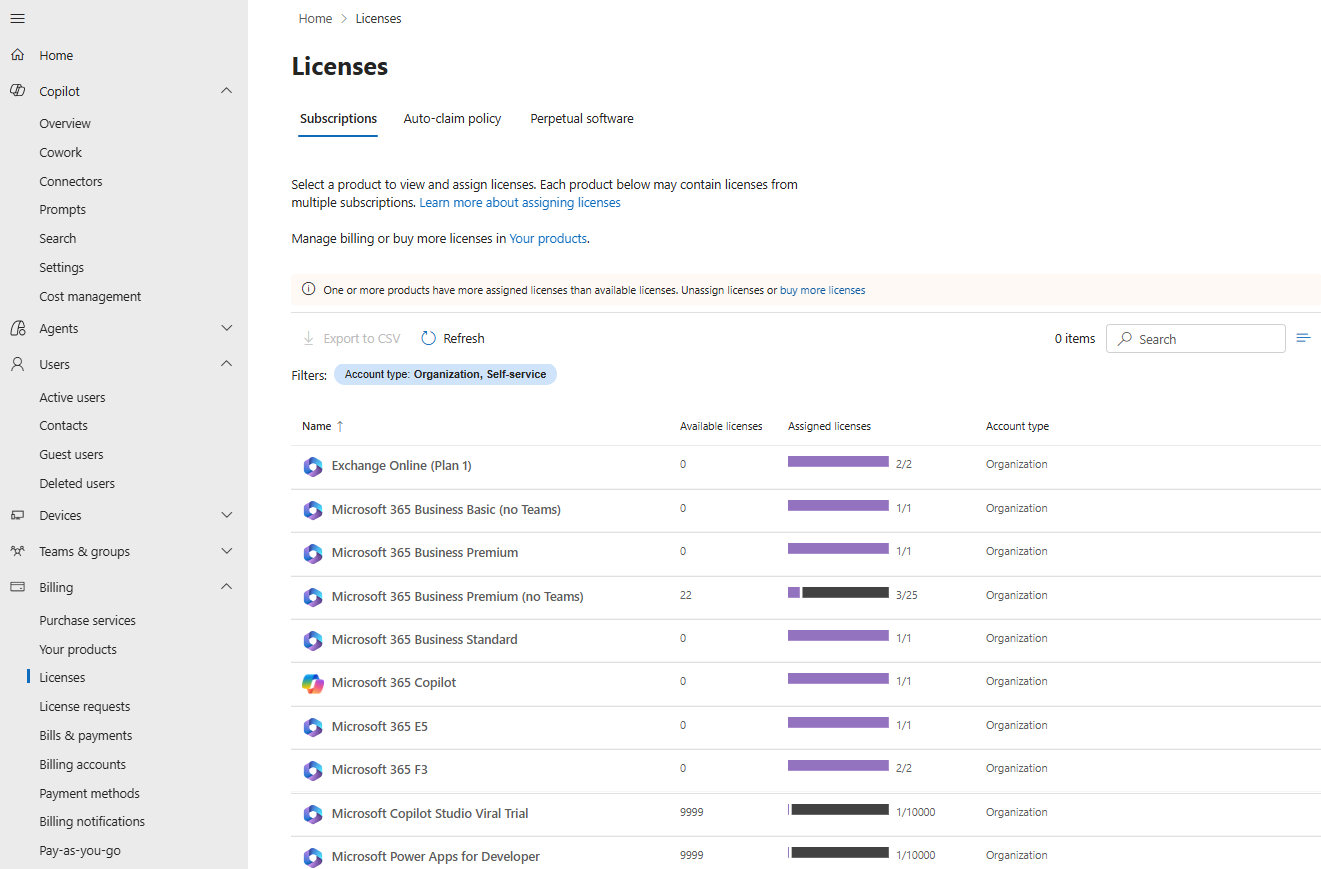The image size is (1321, 869).
Task: Collapse the Users navigation section
Action: 226,364
